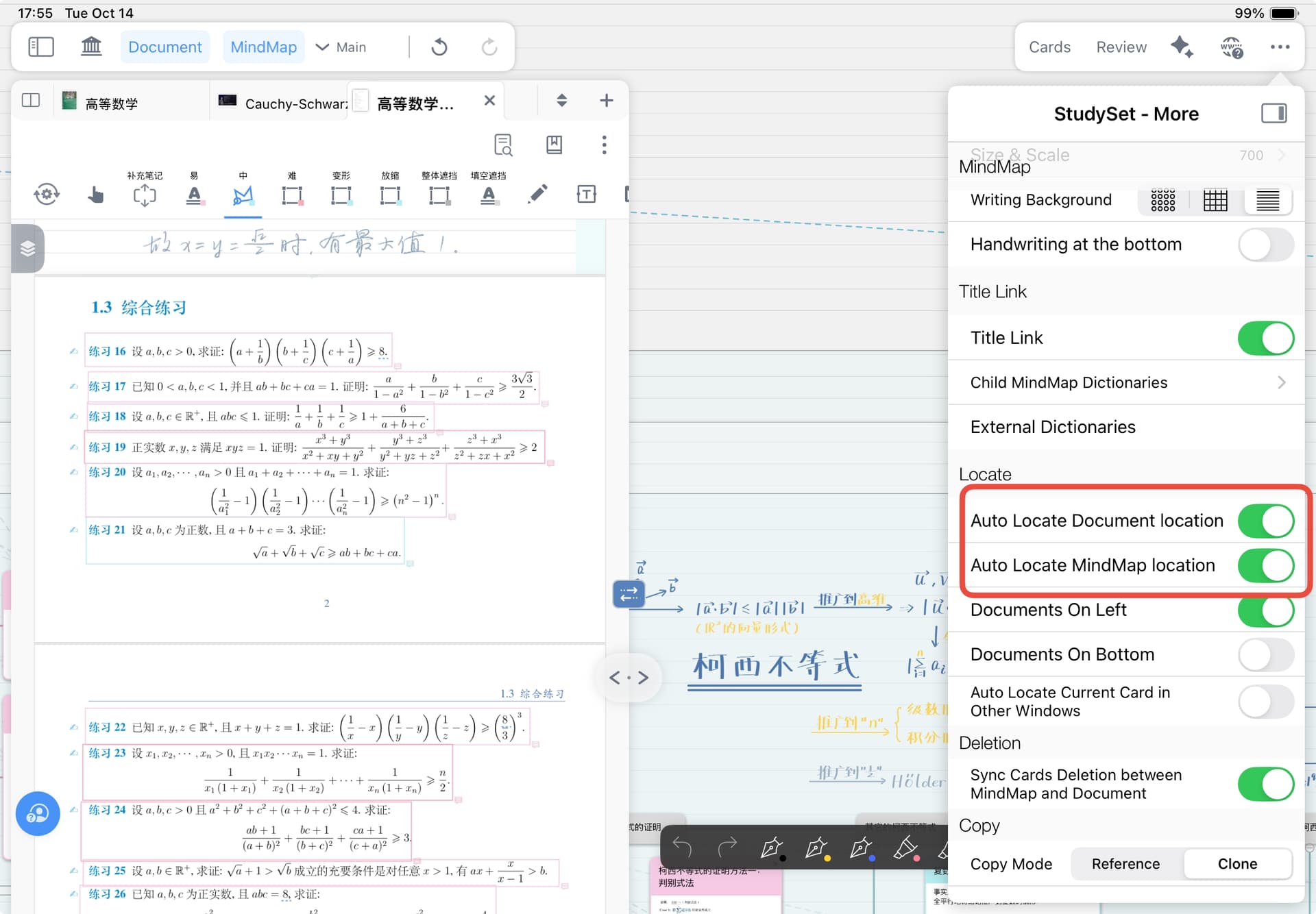This screenshot has width=1316, height=914.
Task: Open the layers stack icon
Action: 27,248
